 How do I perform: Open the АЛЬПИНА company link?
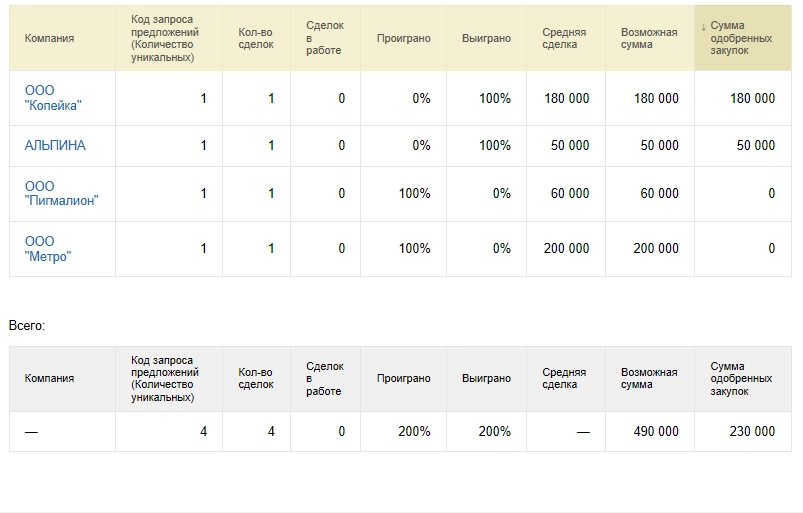[55, 145]
